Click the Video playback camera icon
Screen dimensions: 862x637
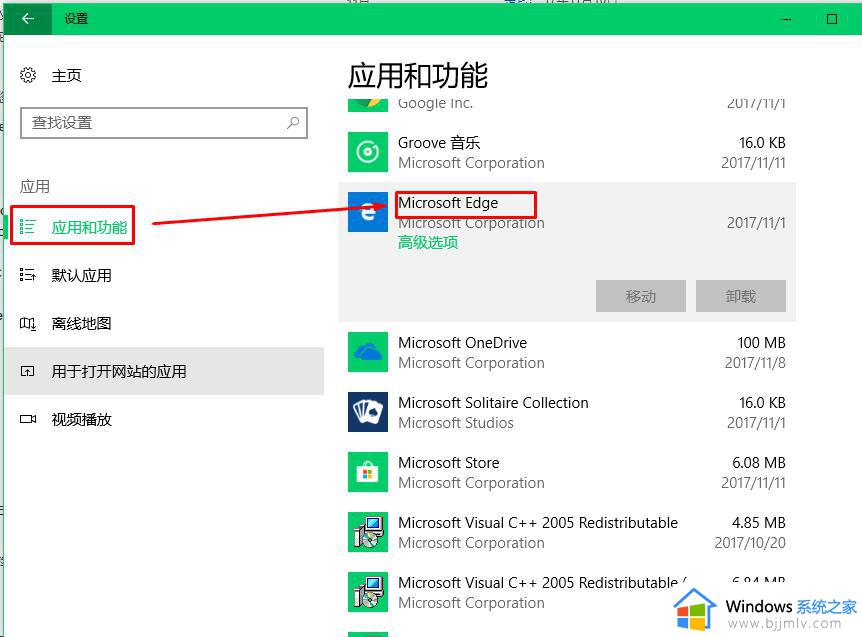point(27,419)
